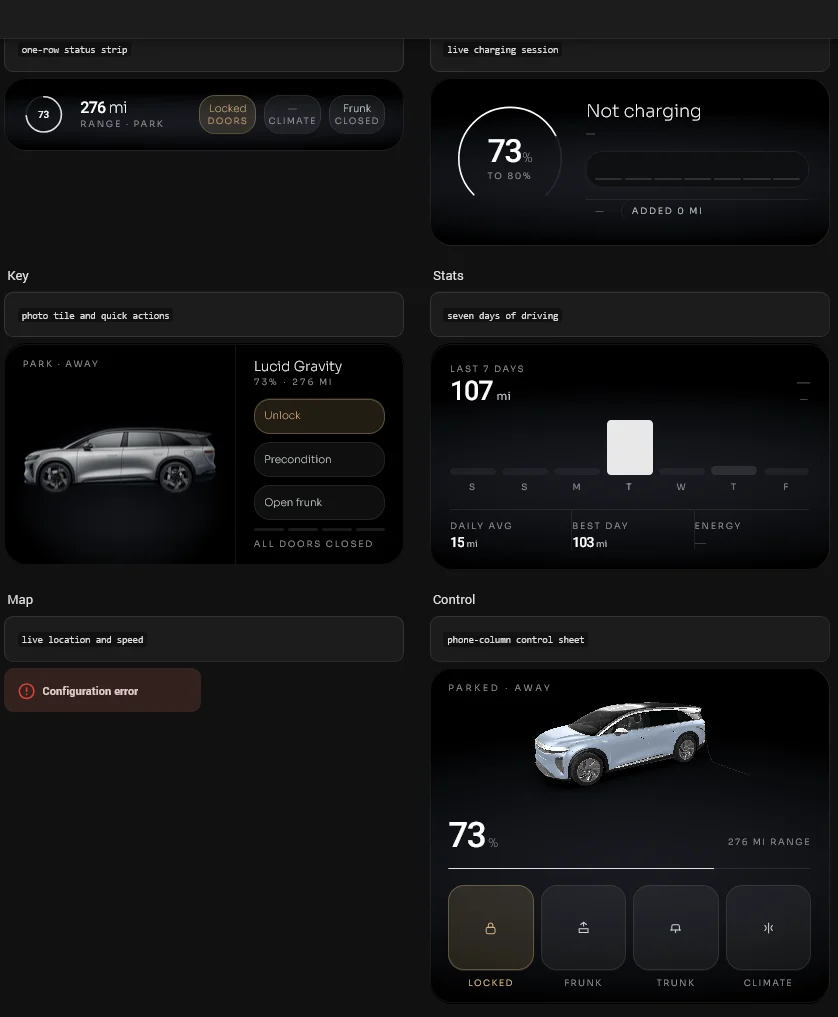Click the Best Day 103 mi value
838x1017 pixels.
tap(590, 543)
